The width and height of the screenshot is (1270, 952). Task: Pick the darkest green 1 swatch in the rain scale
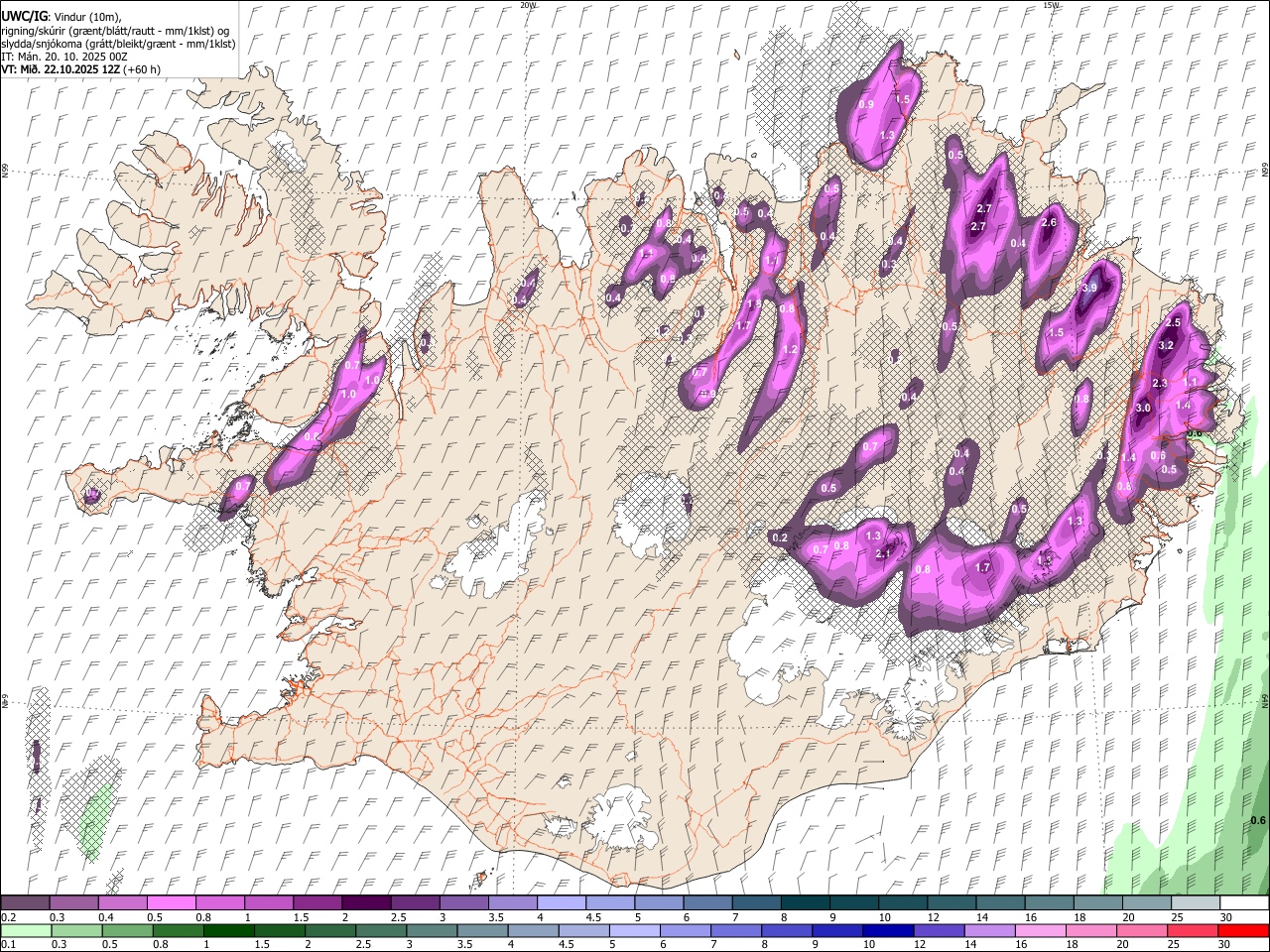229,930
